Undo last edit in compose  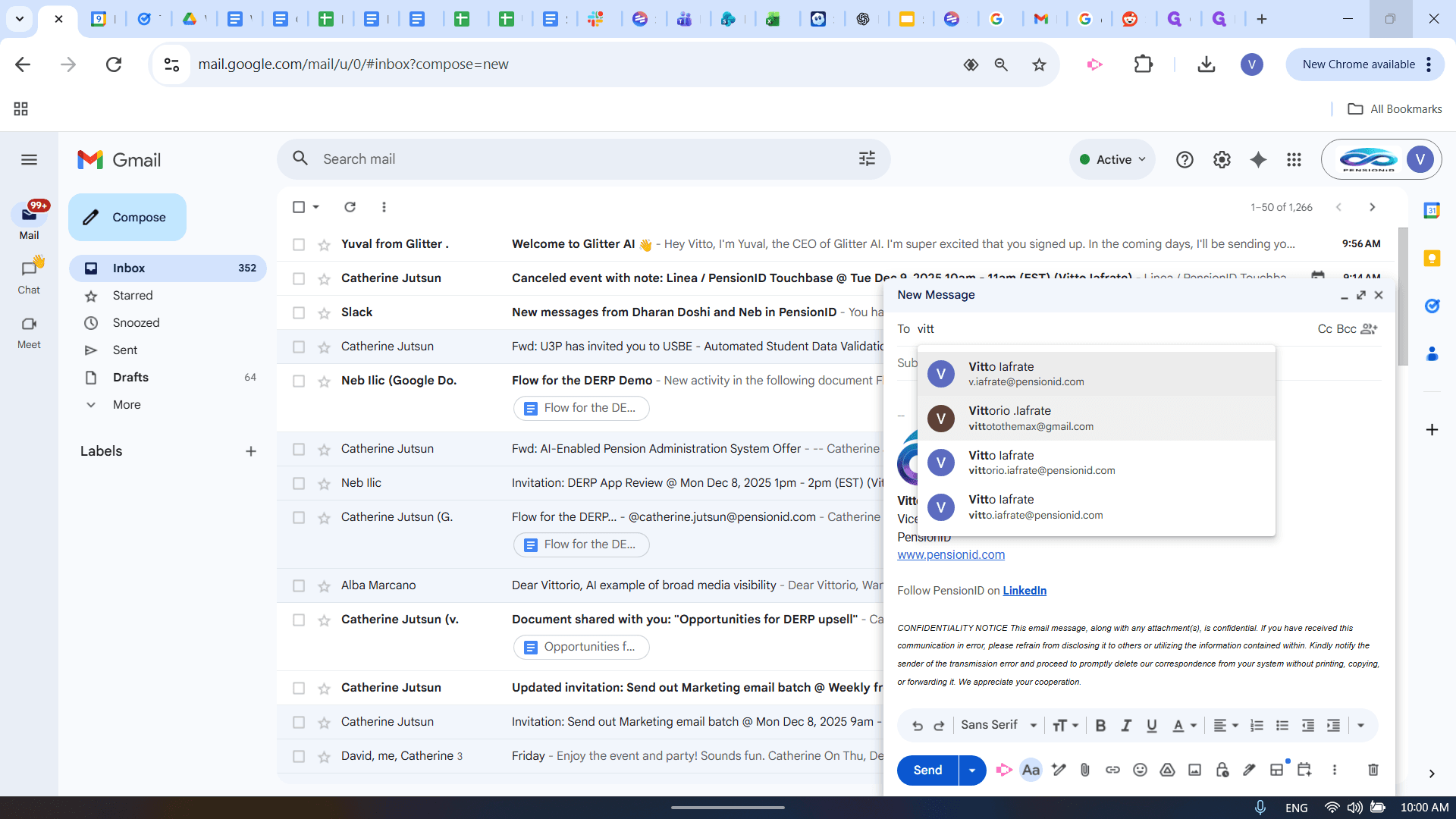[x=917, y=726]
